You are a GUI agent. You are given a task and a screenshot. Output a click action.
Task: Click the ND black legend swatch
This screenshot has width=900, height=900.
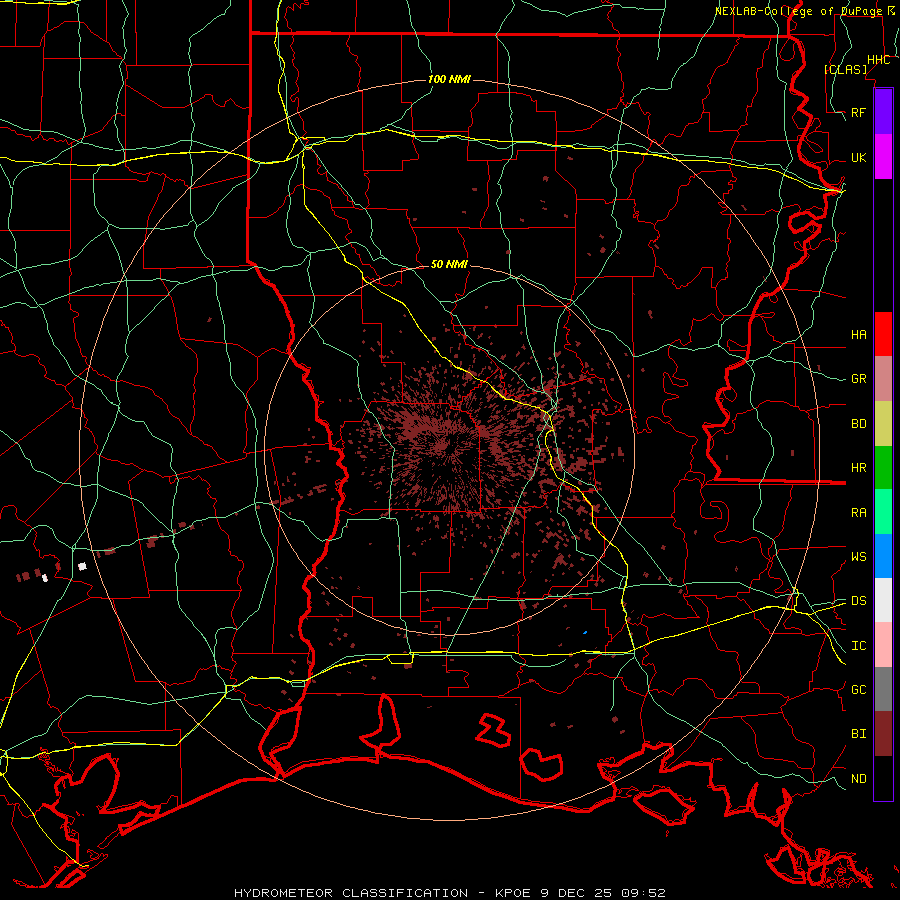(x=883, y=778)
